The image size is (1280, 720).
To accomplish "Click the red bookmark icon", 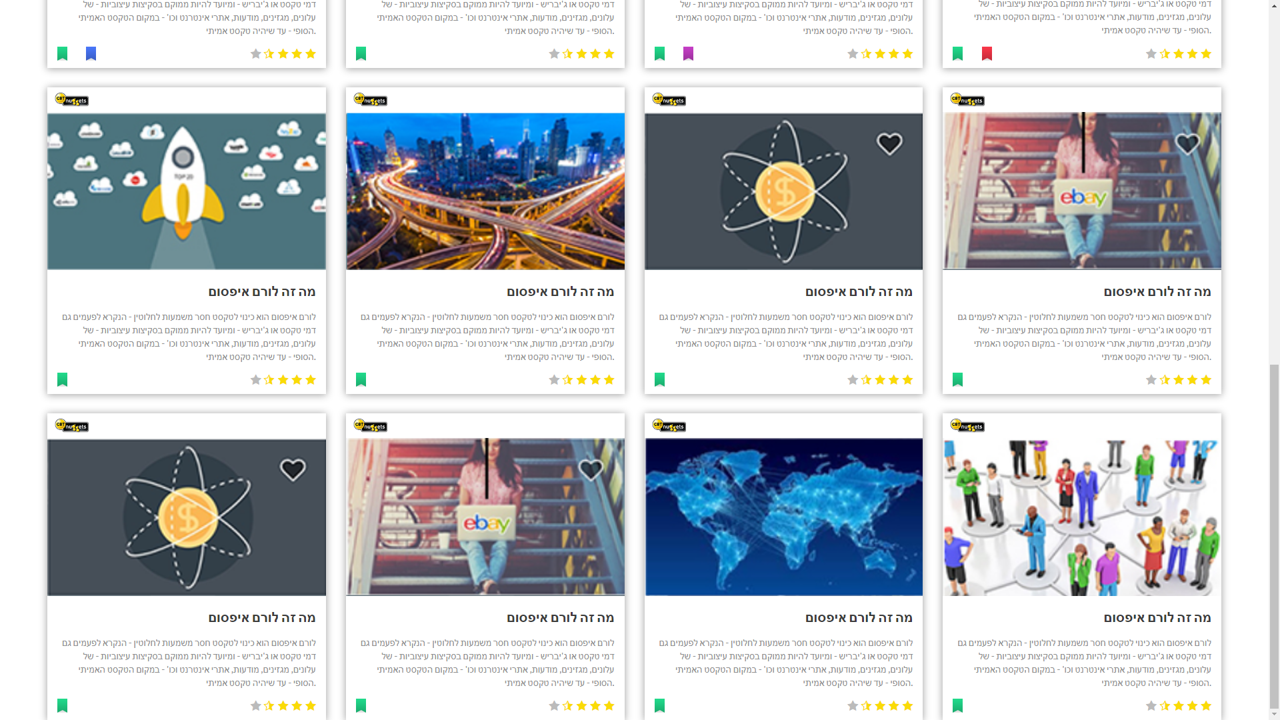I will tap(987, 54).
